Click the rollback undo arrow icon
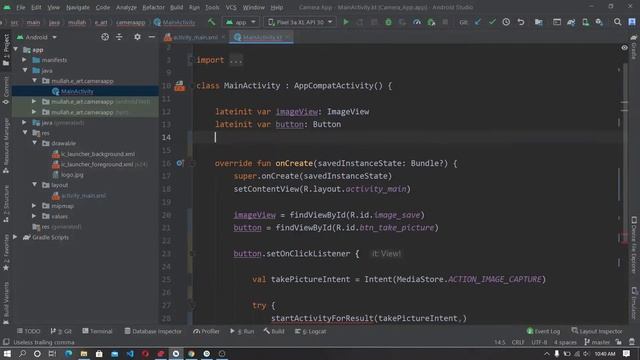The width and height of the screenshot is (640, 360). pos(521,22)
